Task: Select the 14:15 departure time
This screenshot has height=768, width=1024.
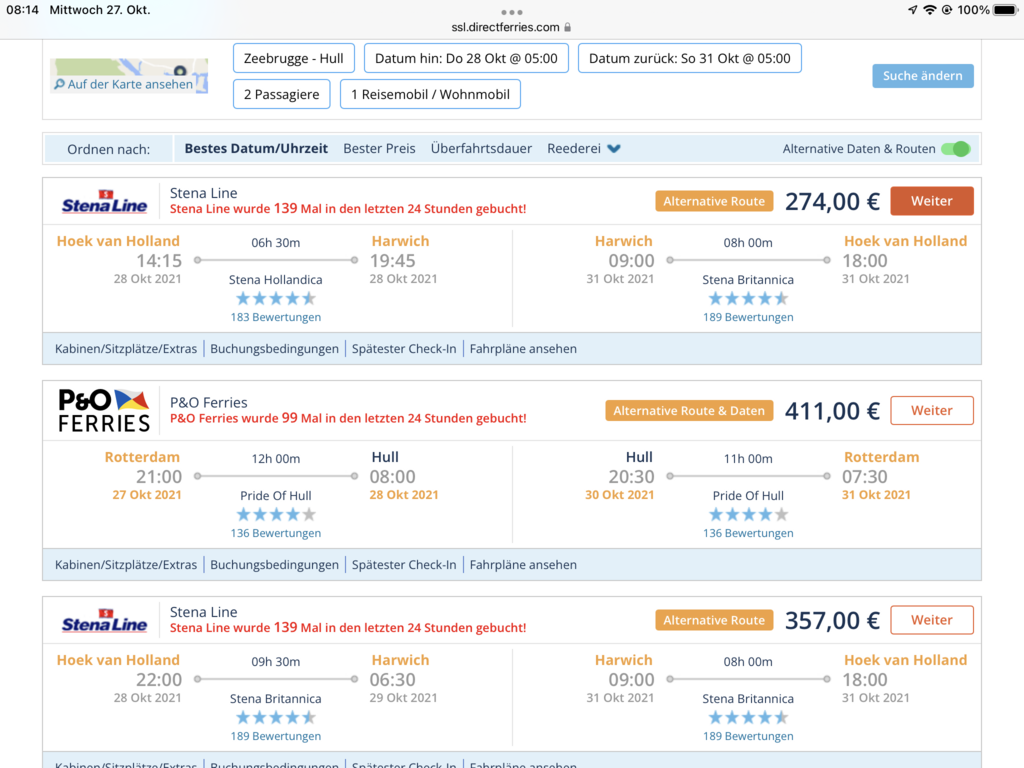Action: (x=159, y=261)
